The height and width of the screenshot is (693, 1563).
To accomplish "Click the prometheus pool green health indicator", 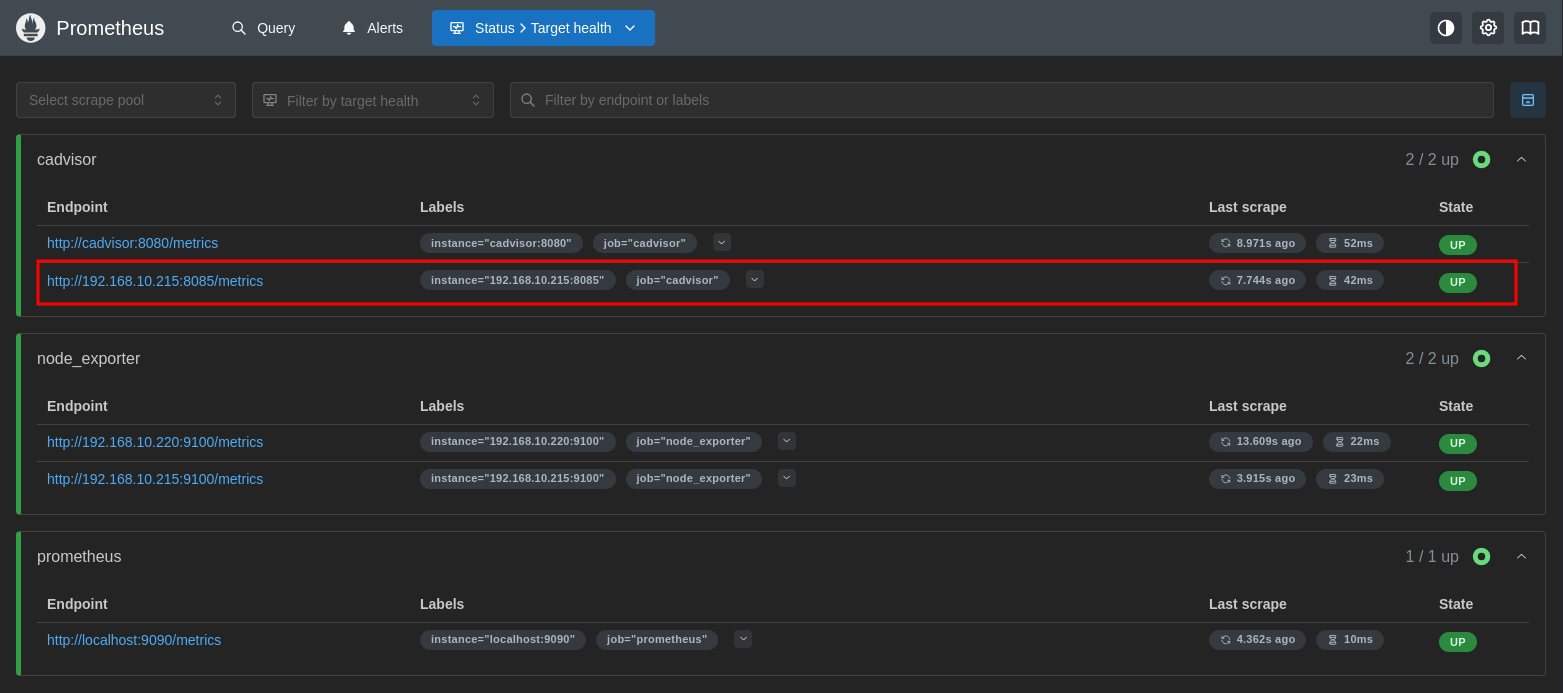I will 1481,557.
